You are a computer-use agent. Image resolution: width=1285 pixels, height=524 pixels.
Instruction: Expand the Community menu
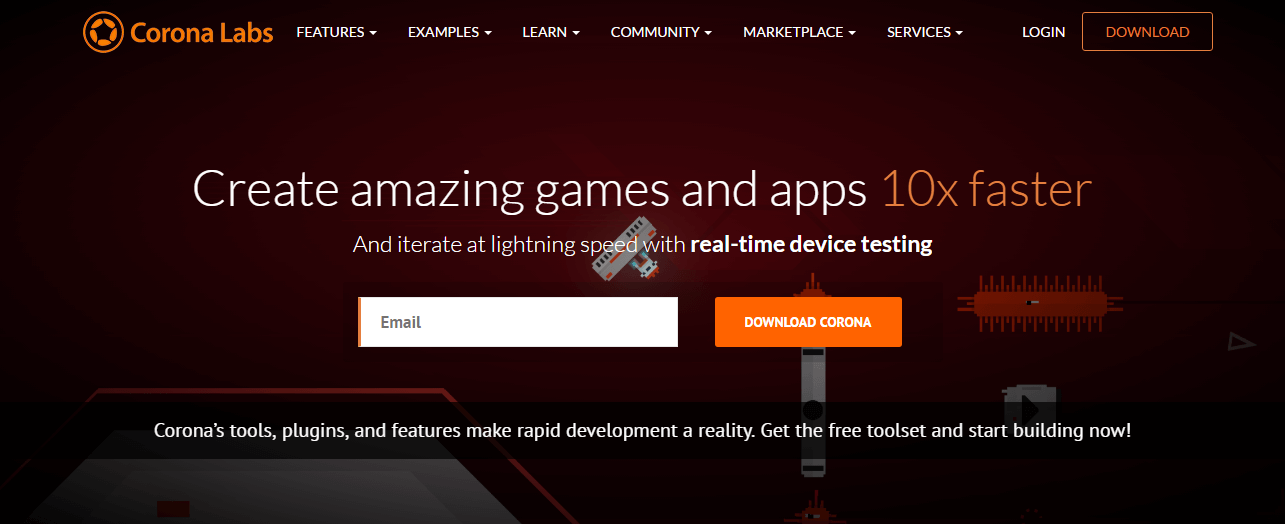pyautogui.click(x=661, y=32)
